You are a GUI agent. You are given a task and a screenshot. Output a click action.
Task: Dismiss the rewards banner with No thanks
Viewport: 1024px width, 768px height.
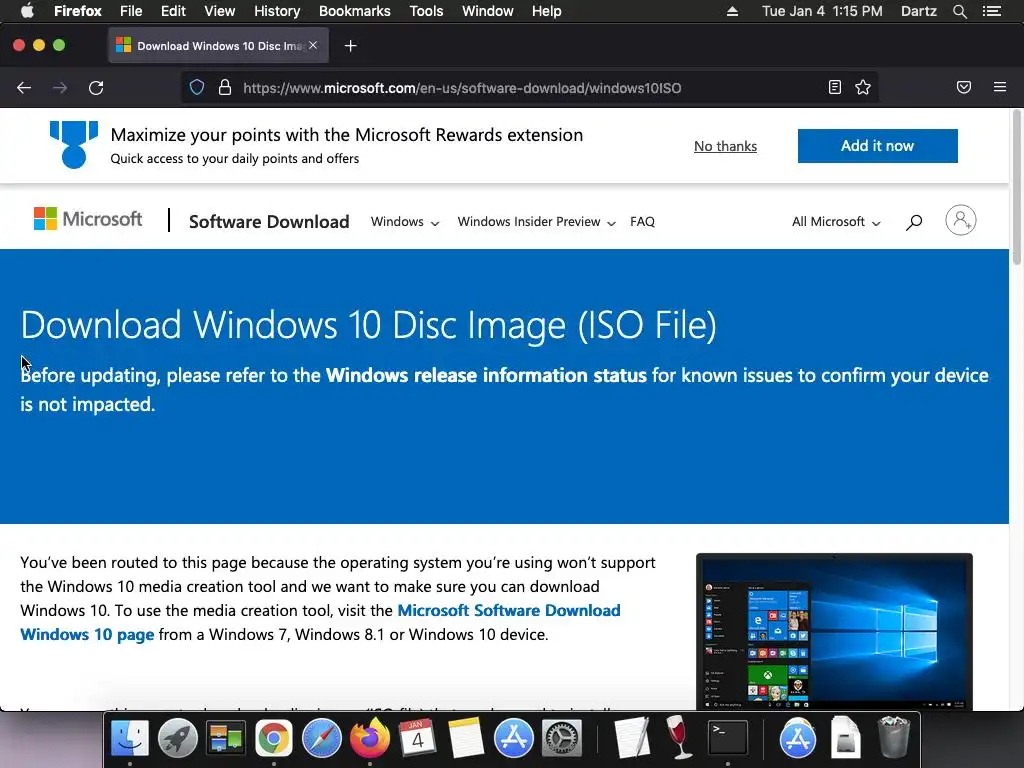pyautogui.click(x=725, y=146)
